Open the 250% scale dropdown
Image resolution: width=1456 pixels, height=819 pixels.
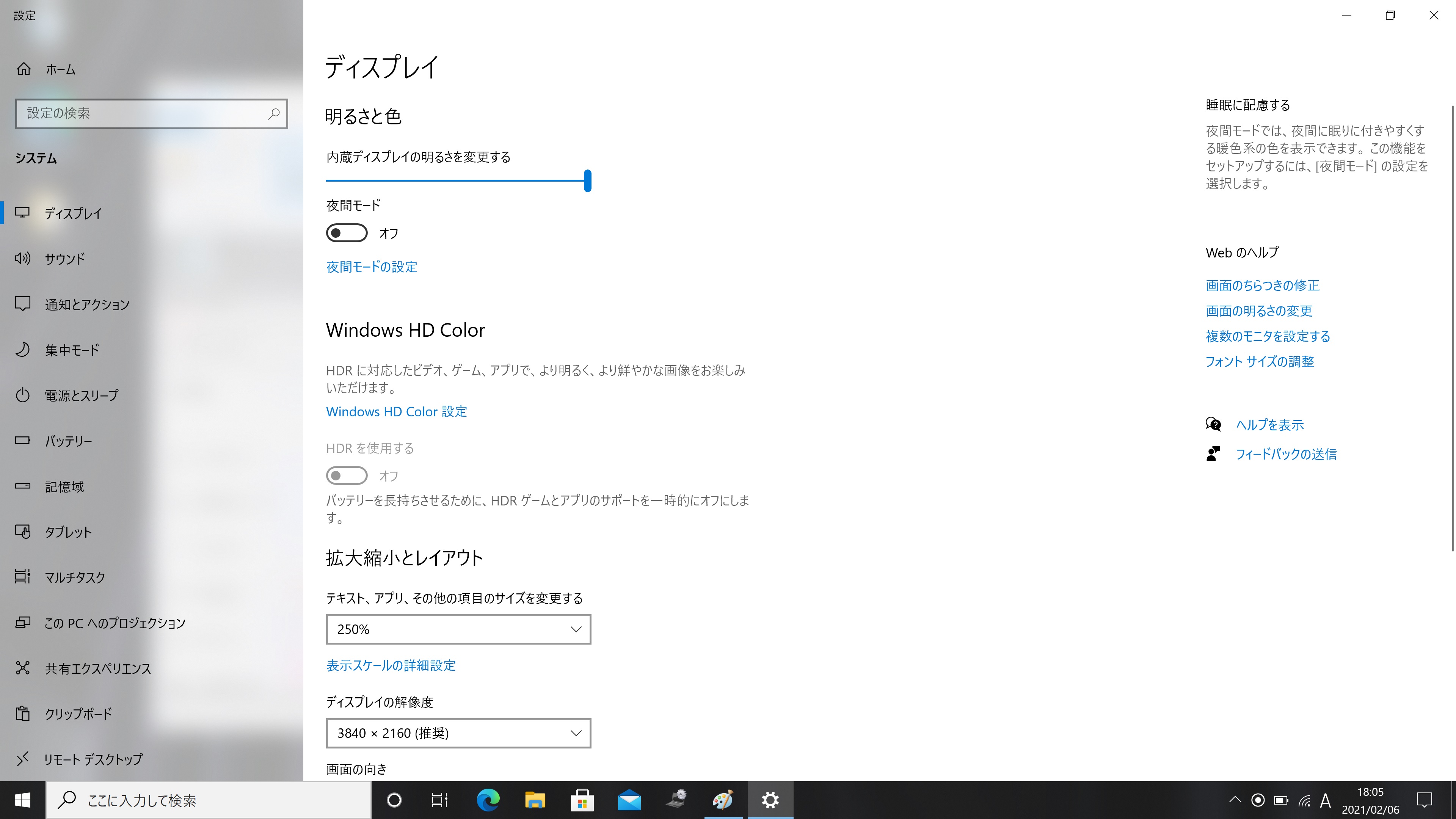tap(458, 629)
